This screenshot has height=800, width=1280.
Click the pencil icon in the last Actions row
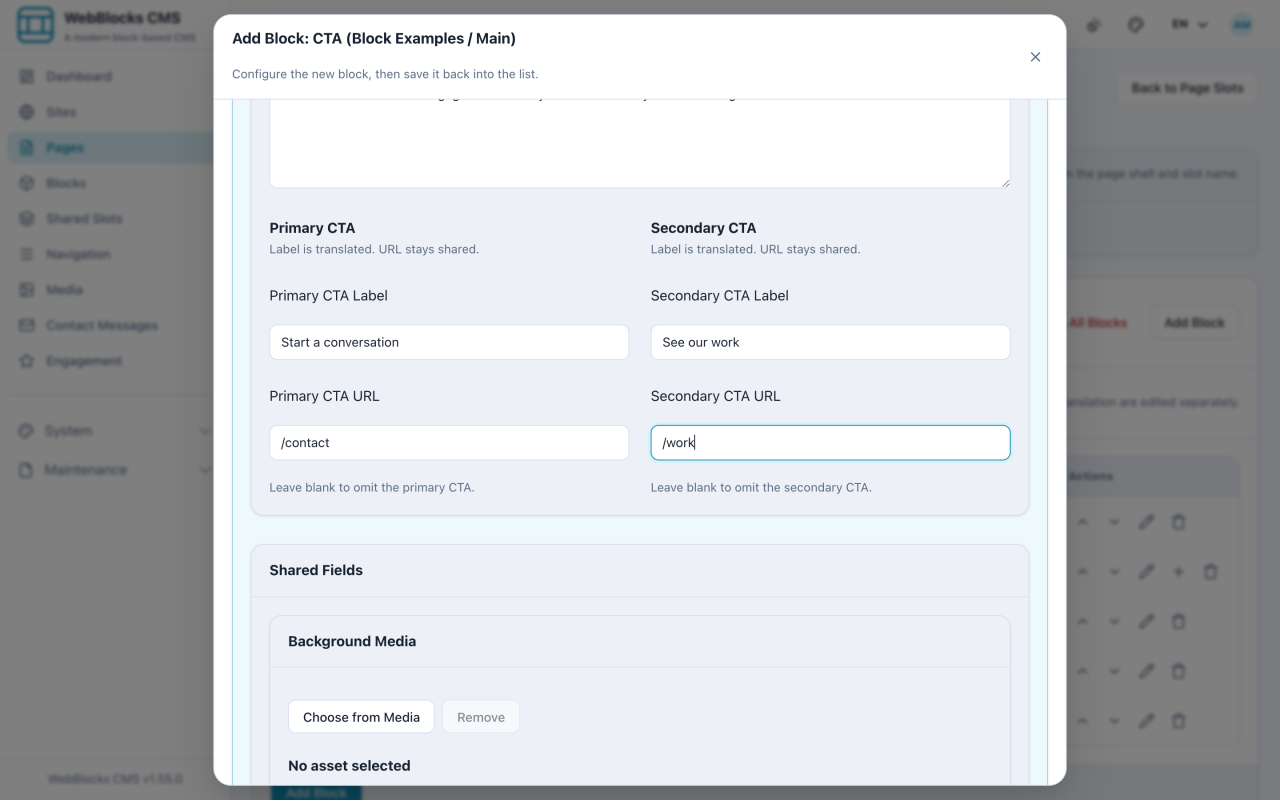click(1146, 720)
